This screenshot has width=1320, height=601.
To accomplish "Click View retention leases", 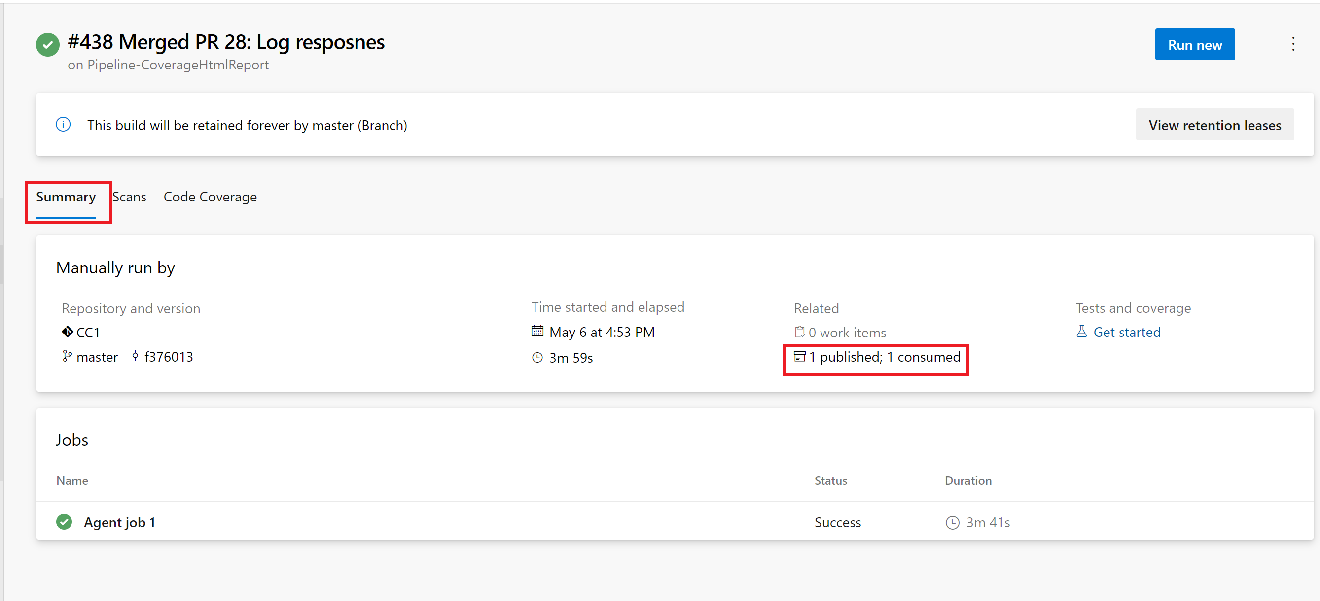I will pos(1215,124).
